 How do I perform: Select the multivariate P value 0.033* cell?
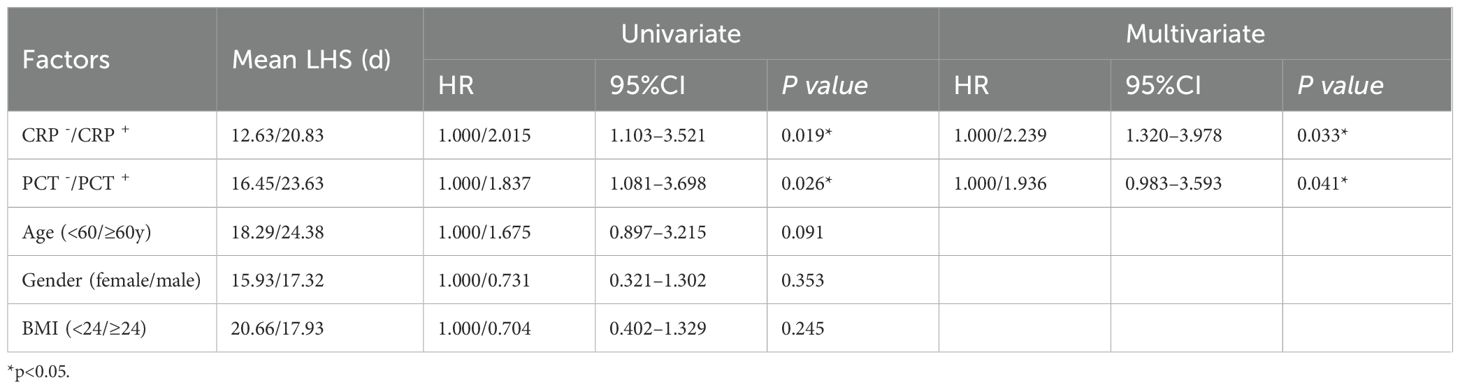(x=1320, y=135)
